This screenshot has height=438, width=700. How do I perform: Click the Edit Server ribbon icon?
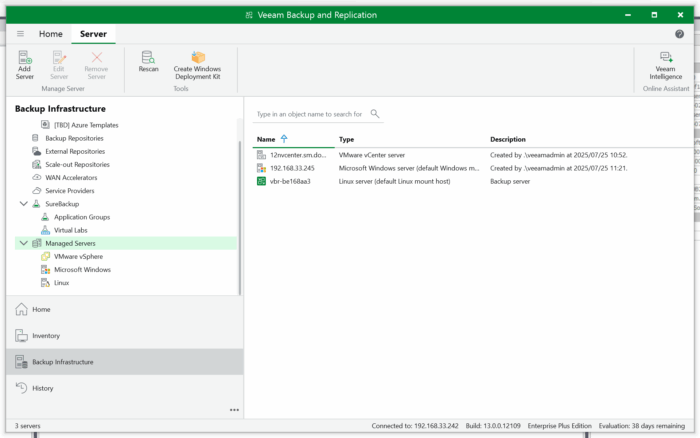pyautogui.click(x=59, y=57)
